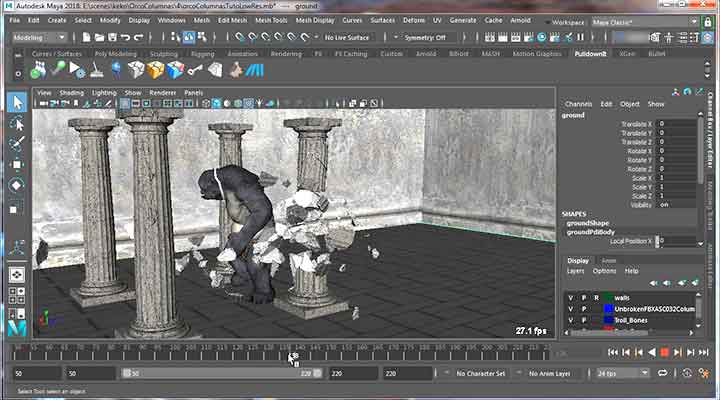The height and width of the screenshot is (400, 720).
Task: Choose the Paint Selection tool
Action: 17,144
